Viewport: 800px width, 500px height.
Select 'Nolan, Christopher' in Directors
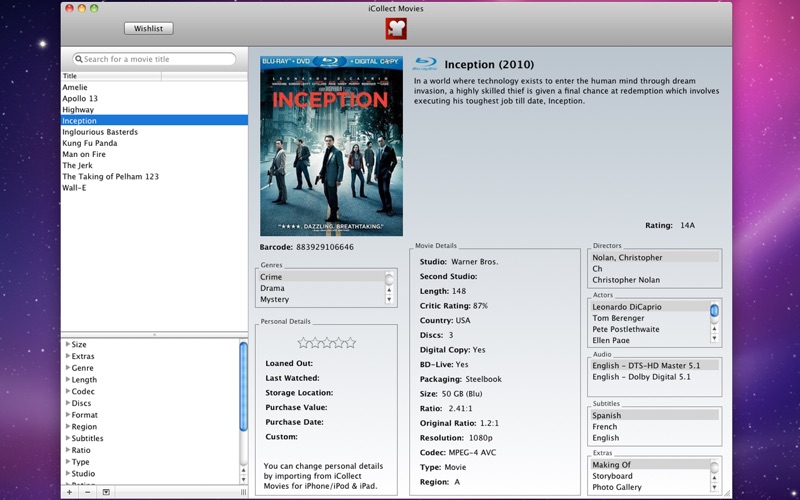click(x=655, y=257)
